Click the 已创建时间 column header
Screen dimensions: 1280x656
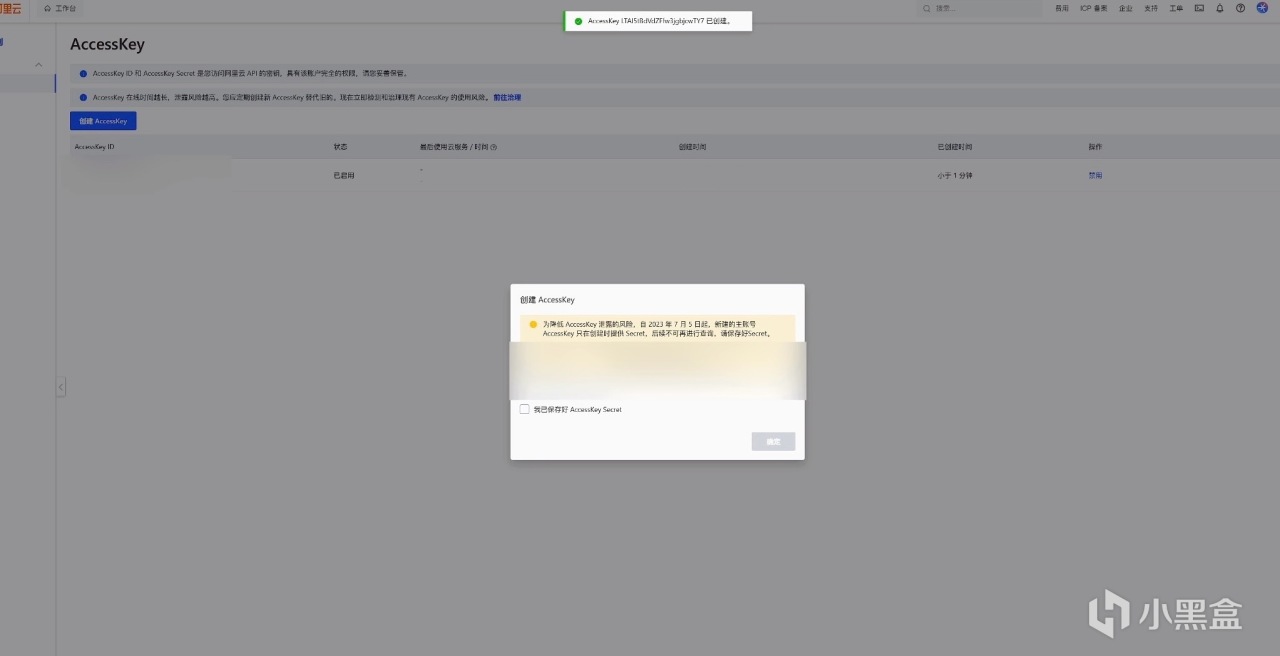955,147
